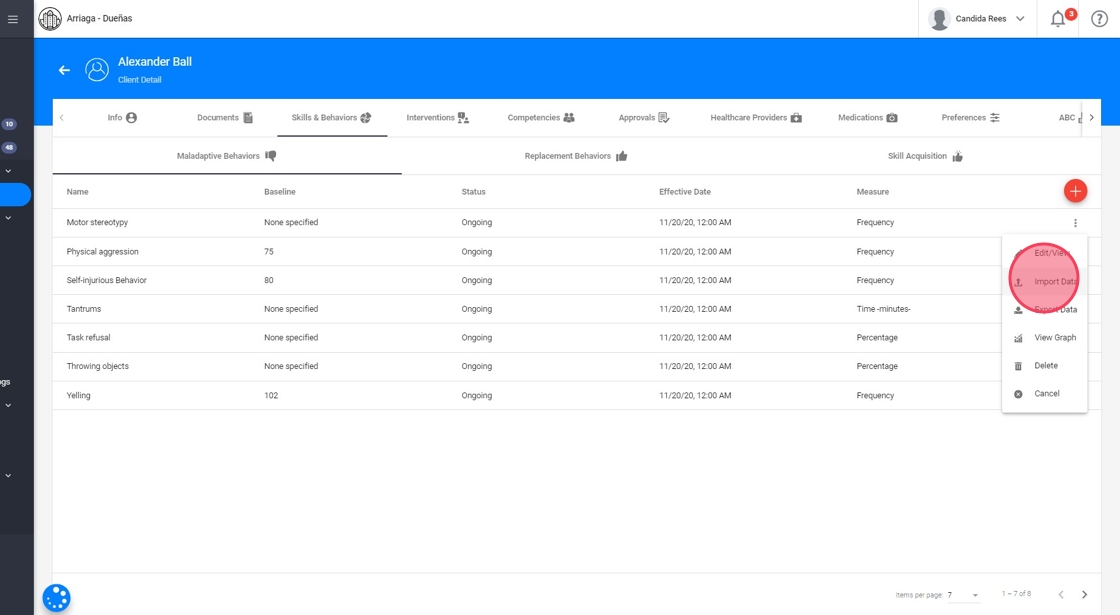Select the Task refusal row name
This screenshot has height=615, width=1120.
tap(88, 337)
